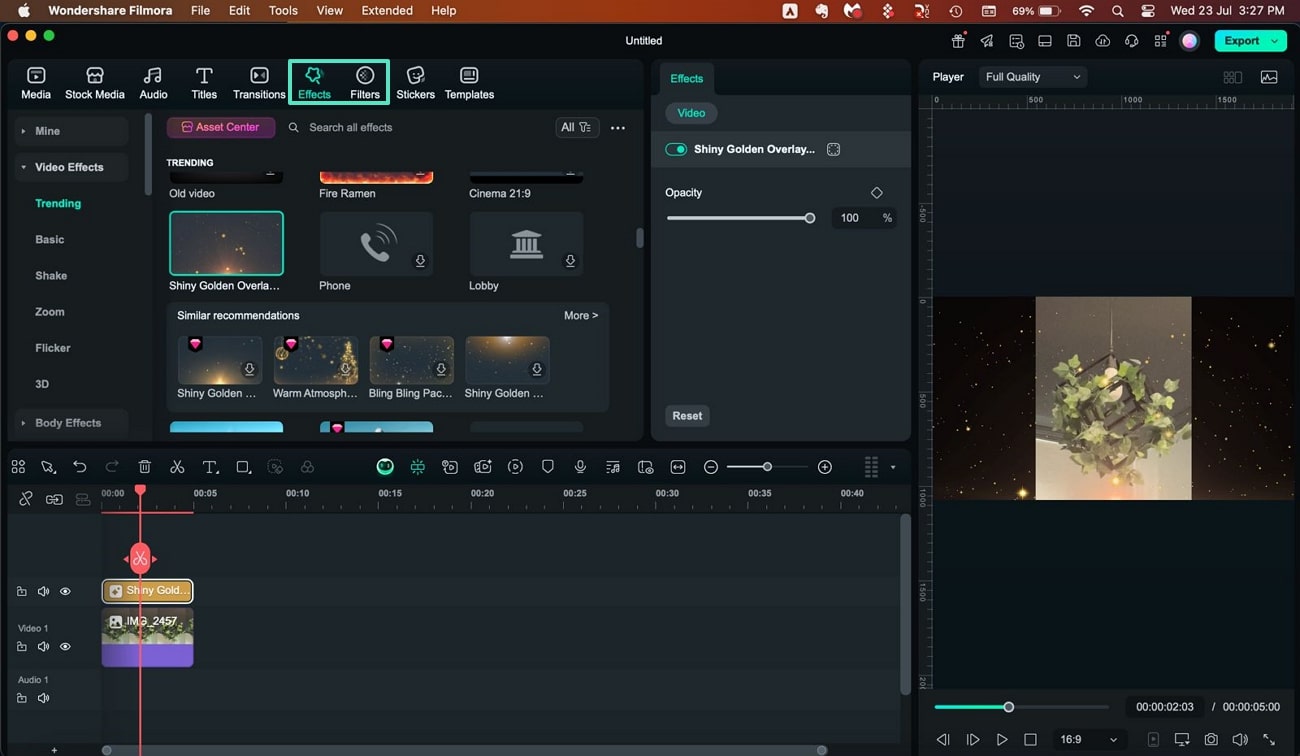Image resolution: width=1300 pixels, height=756 pixels.
Task: Adjust the Opacity slider handle
Action: pos(810,218)
